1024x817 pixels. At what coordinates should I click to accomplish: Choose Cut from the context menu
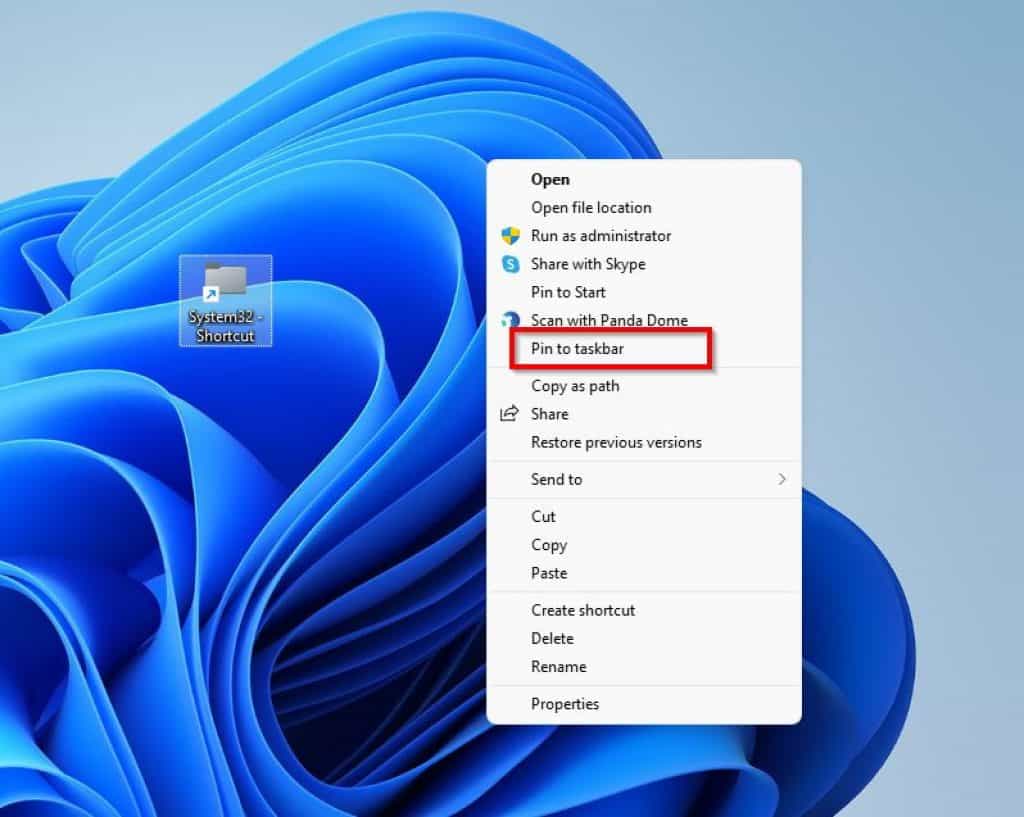coord(644,517)
